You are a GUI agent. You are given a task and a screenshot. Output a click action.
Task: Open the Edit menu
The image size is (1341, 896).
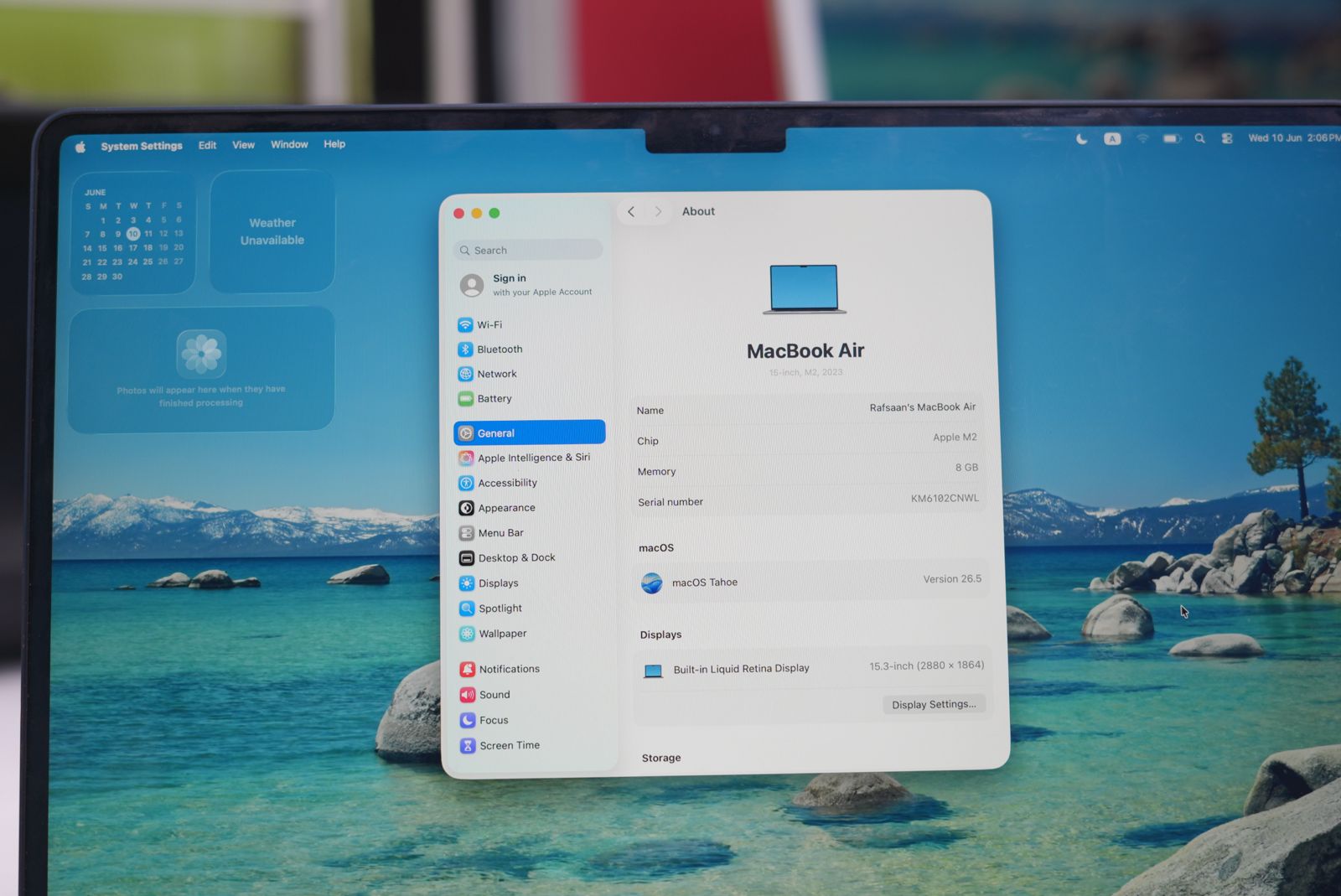point(207,145)
